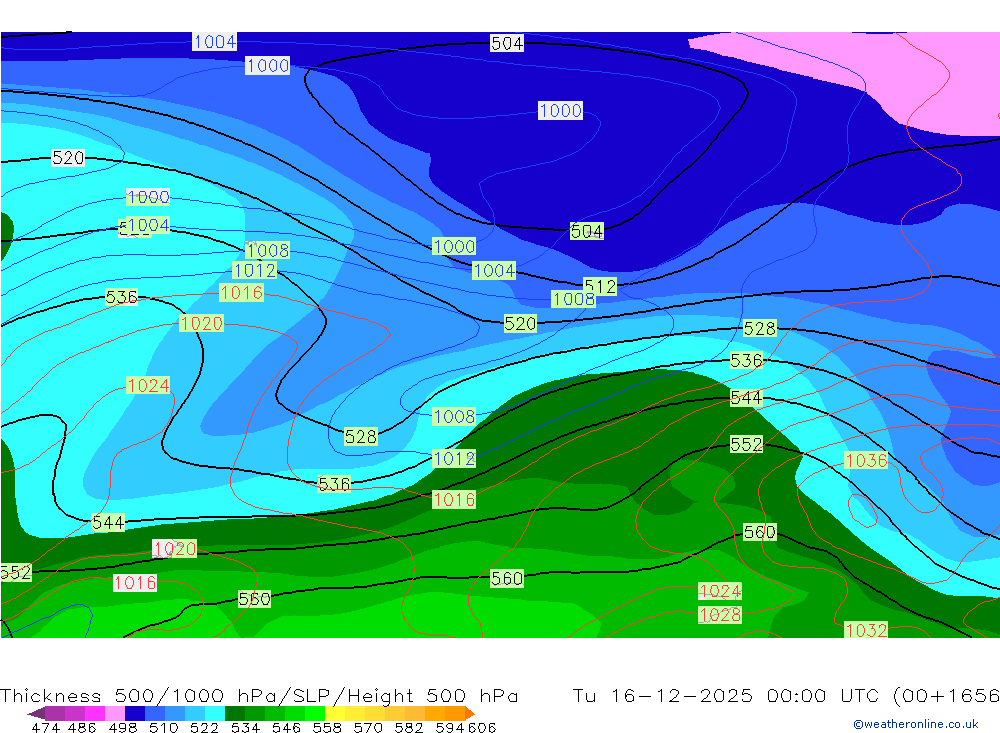Click the map title 'Thickness 500/1000 hPa/SLP/Height 500 hPa'

pyautogui.click(x=259, y=695)
